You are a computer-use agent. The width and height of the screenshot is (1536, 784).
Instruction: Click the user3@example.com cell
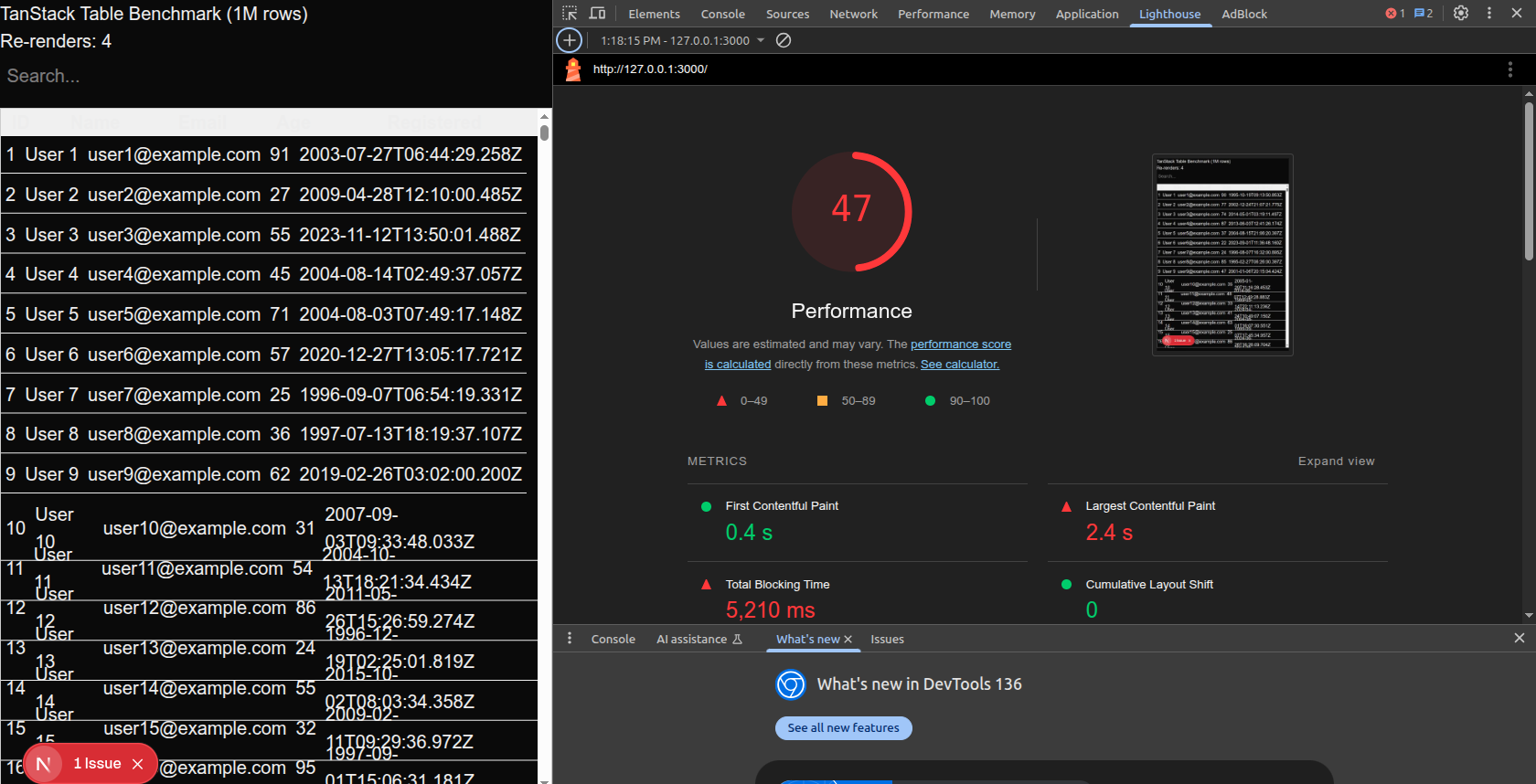click(175, 236)
